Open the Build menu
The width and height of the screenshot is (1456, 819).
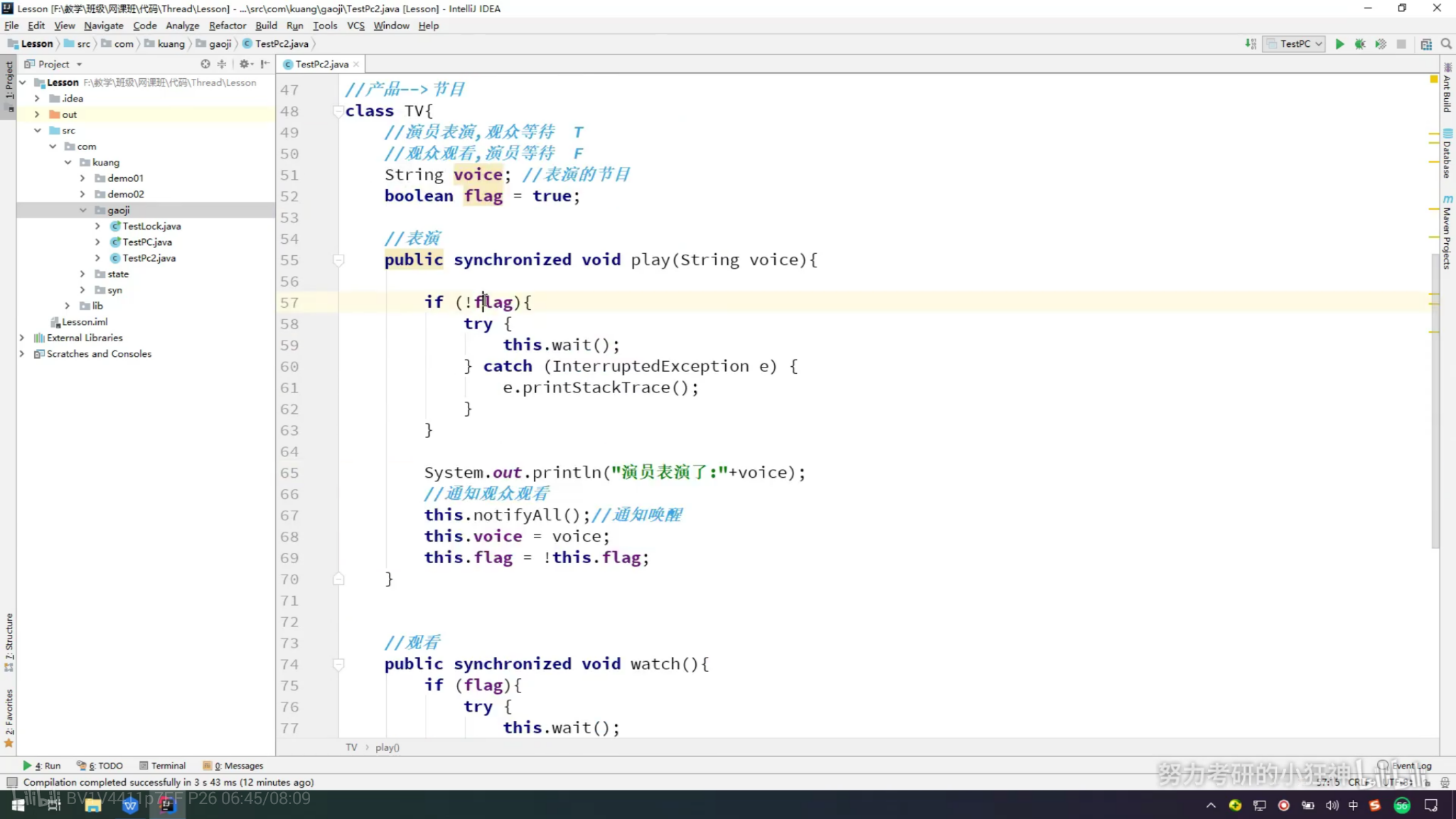coord(266,26)
